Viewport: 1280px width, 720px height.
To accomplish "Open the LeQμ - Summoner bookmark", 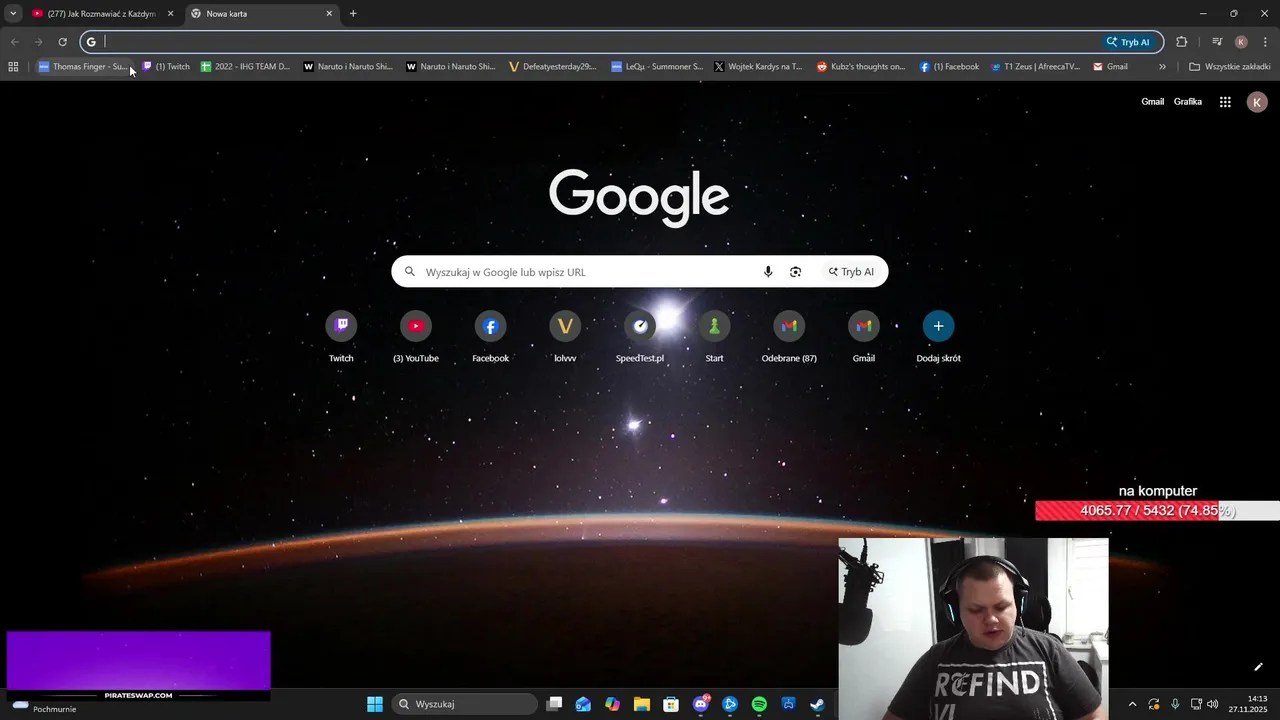I will [x=658, y=67].
